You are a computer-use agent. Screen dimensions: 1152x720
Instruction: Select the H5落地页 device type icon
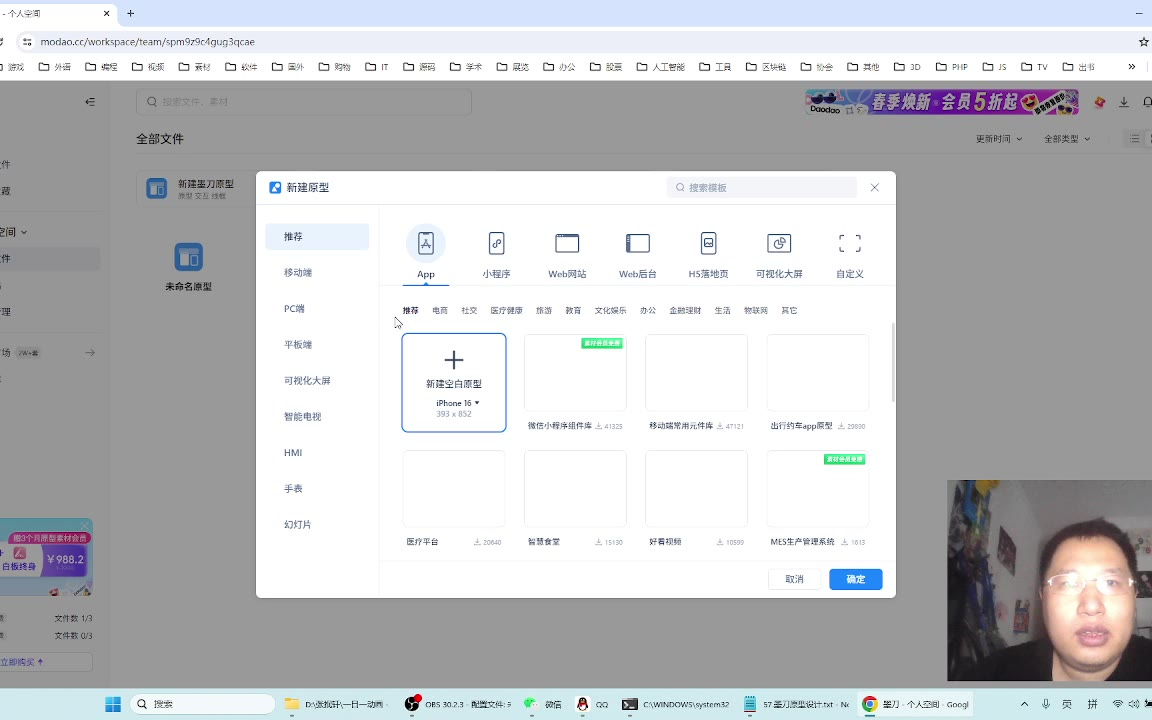(x=708, y=243)
